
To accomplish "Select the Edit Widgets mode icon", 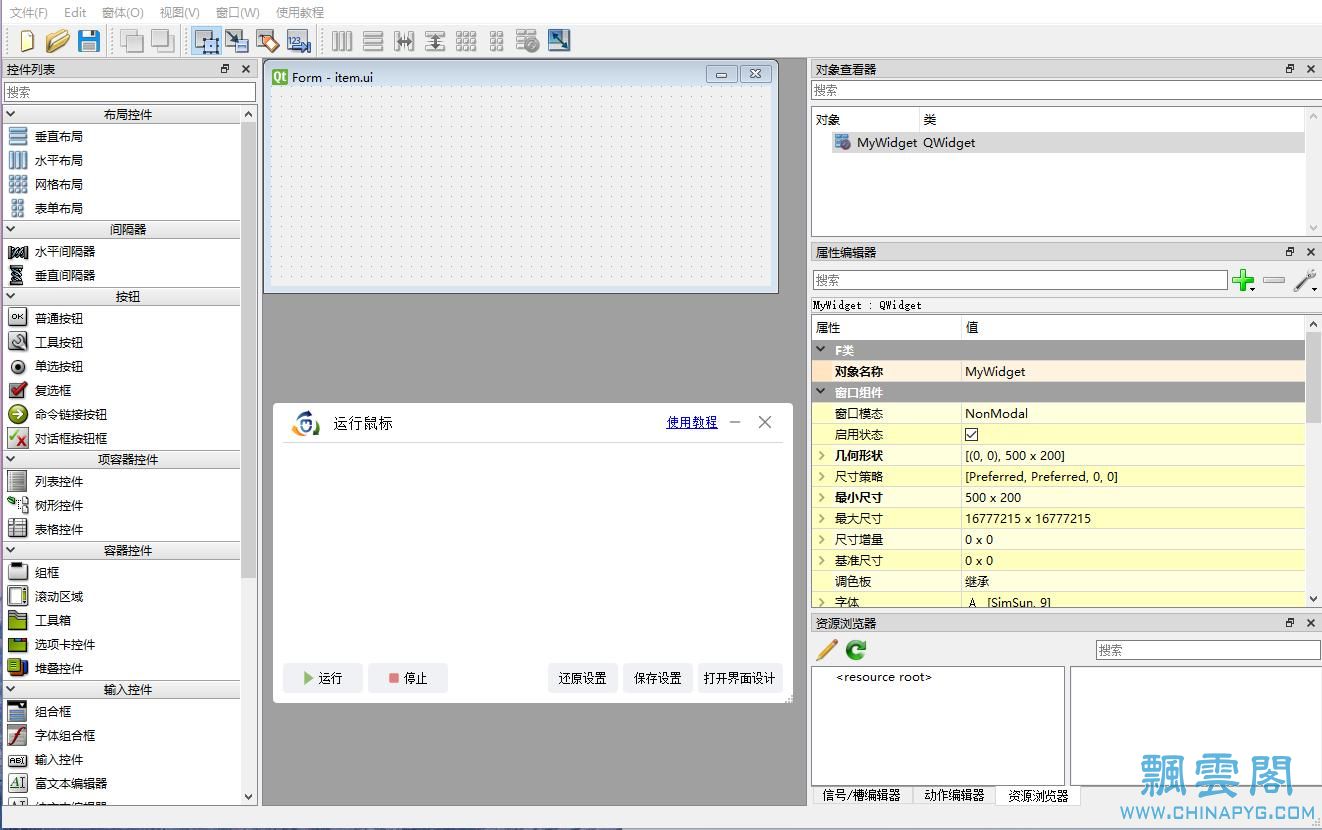I will (x=207, y=41).
